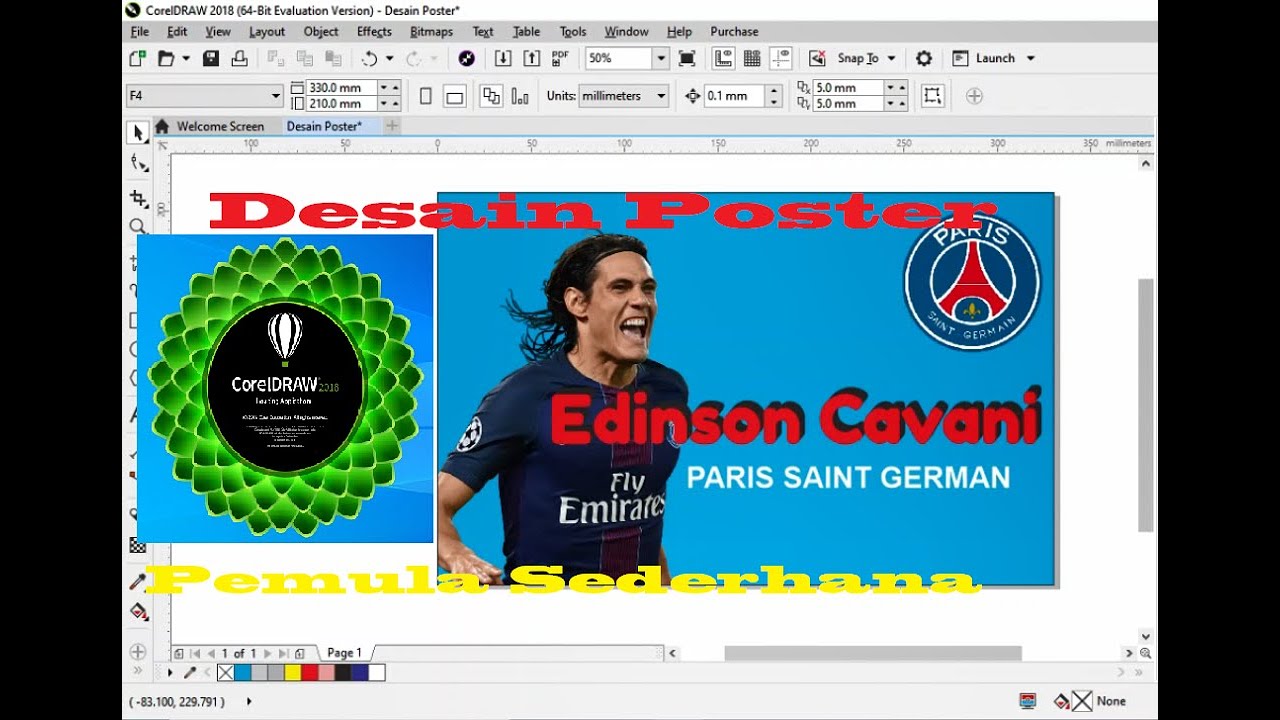The image size is (1280, 720).
Task: Select the No Color X swatch in palette
Action: tap(225, 673)
